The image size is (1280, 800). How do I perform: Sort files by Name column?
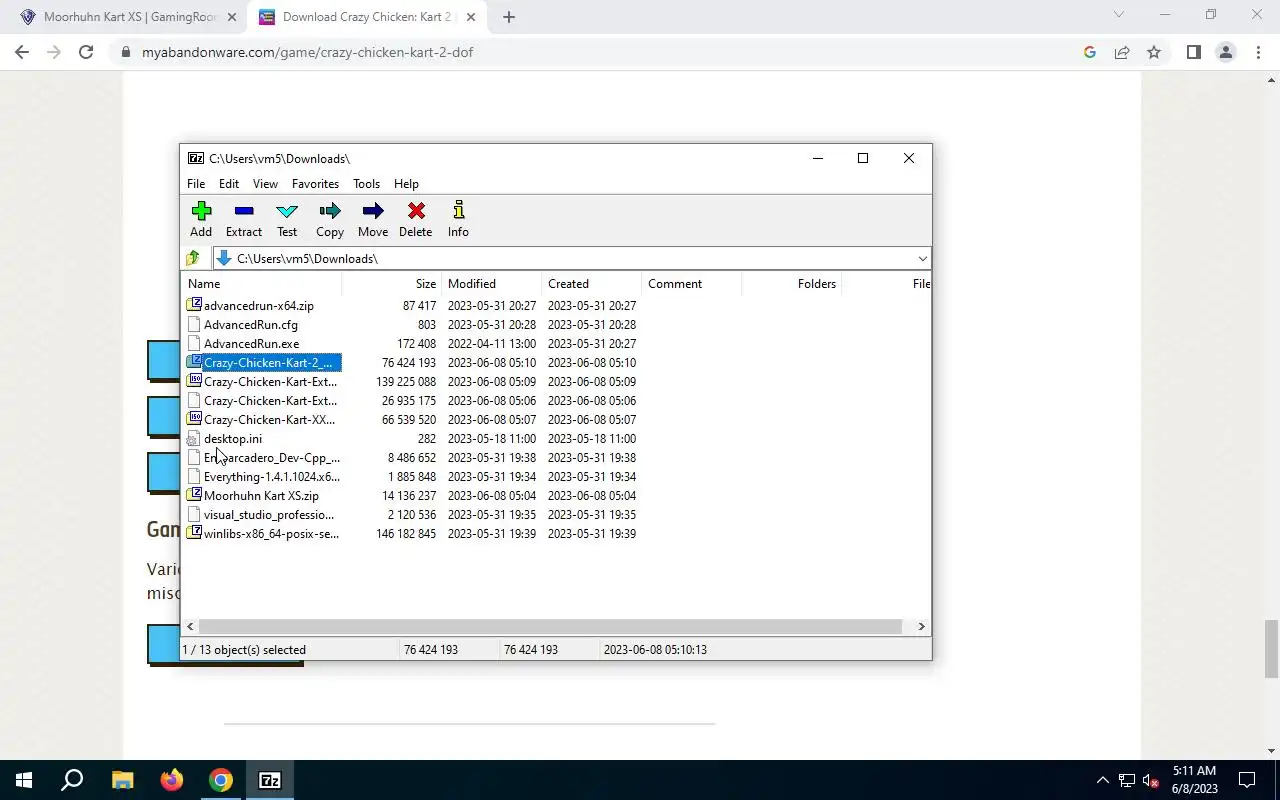(262, 284)
